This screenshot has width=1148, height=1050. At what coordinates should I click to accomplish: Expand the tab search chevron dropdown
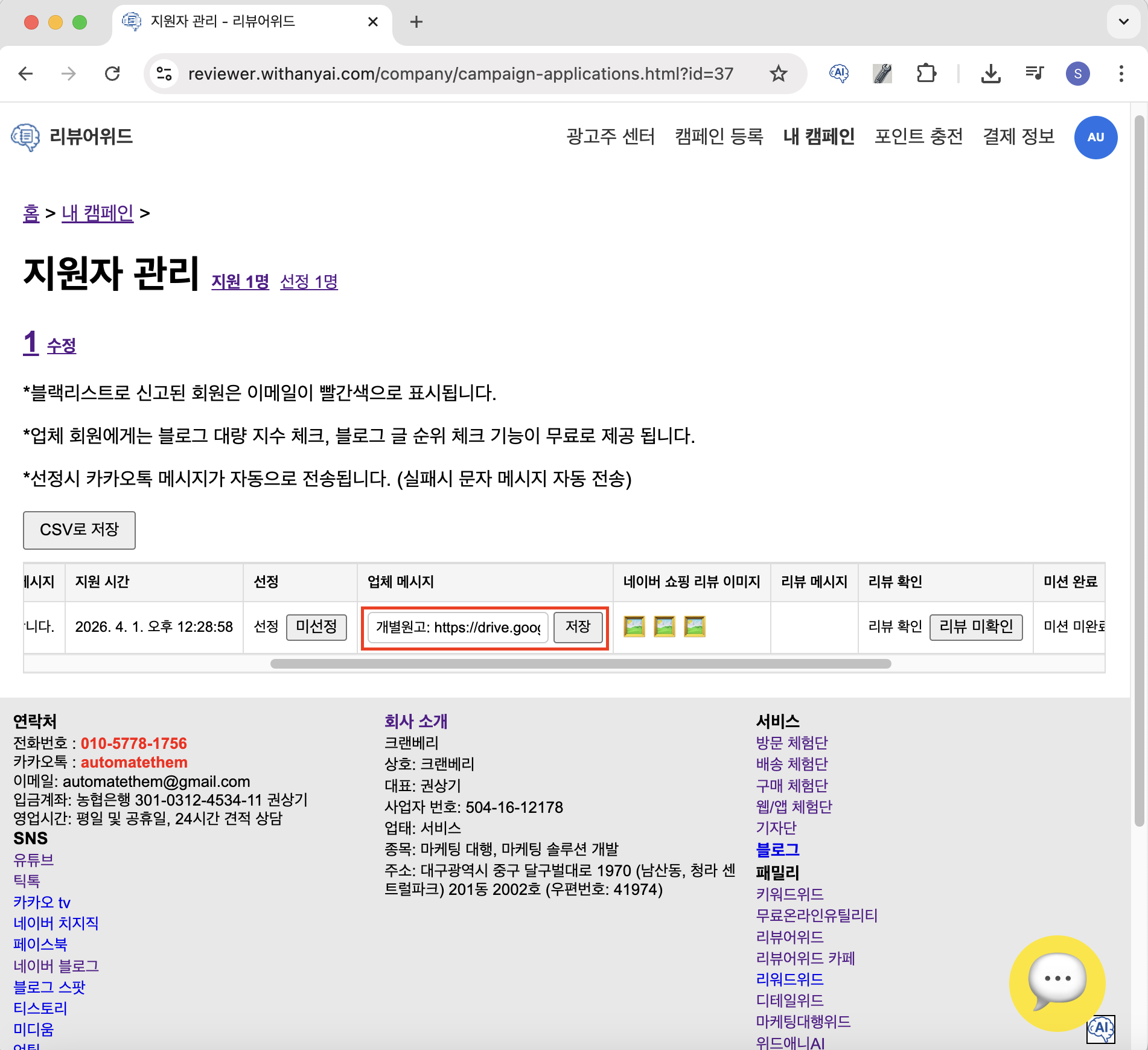point(1123,22)
